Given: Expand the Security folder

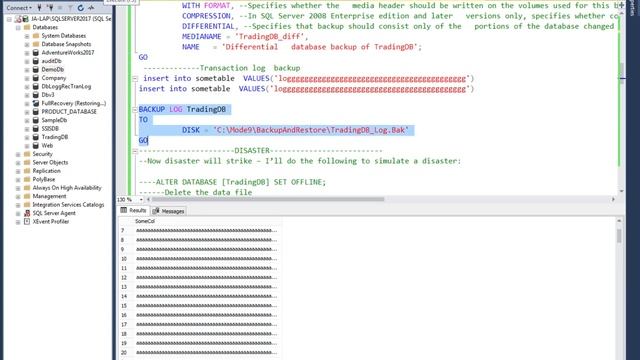Looking at the screenshot, I should click(x=18, y=154).
